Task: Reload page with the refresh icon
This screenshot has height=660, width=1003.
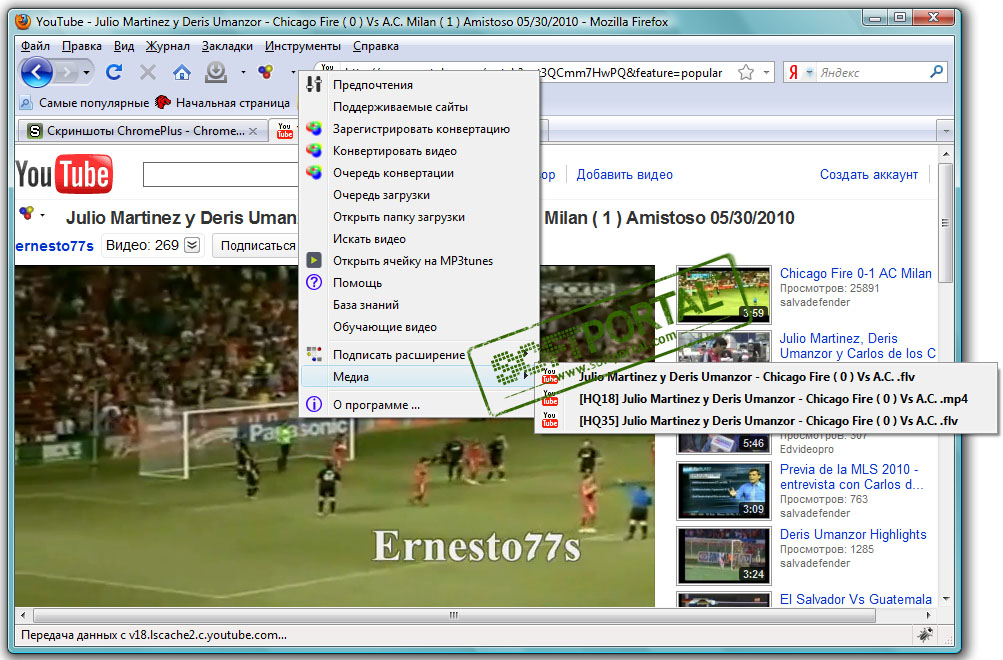Action: click(x=114, y=72)
